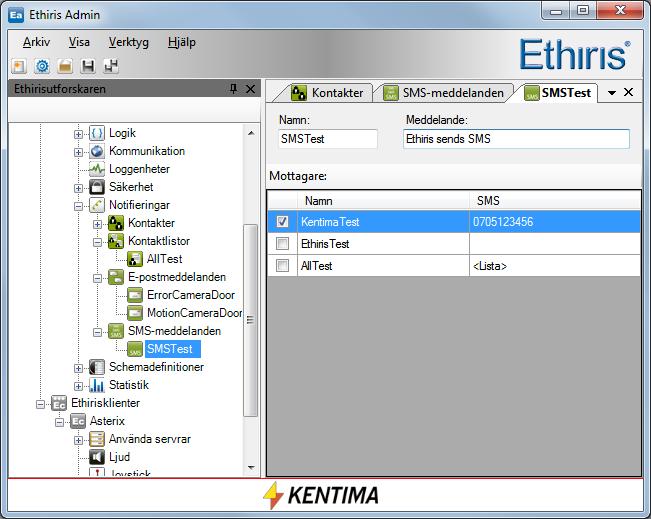Close the Ethirisutforskaren panel
The width and height of the screenshot is (651, 519).
pos(250,89)
